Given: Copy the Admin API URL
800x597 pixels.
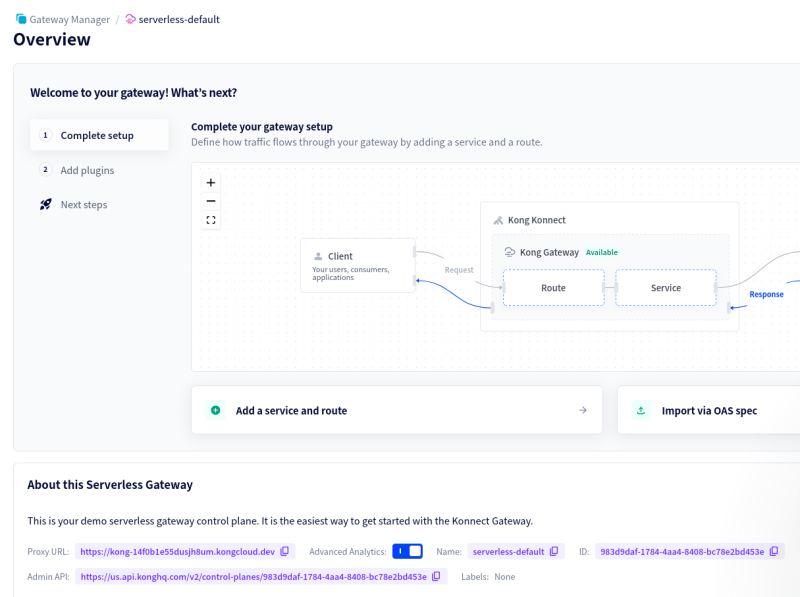Looking at the screenshot, I should (436, 576).
